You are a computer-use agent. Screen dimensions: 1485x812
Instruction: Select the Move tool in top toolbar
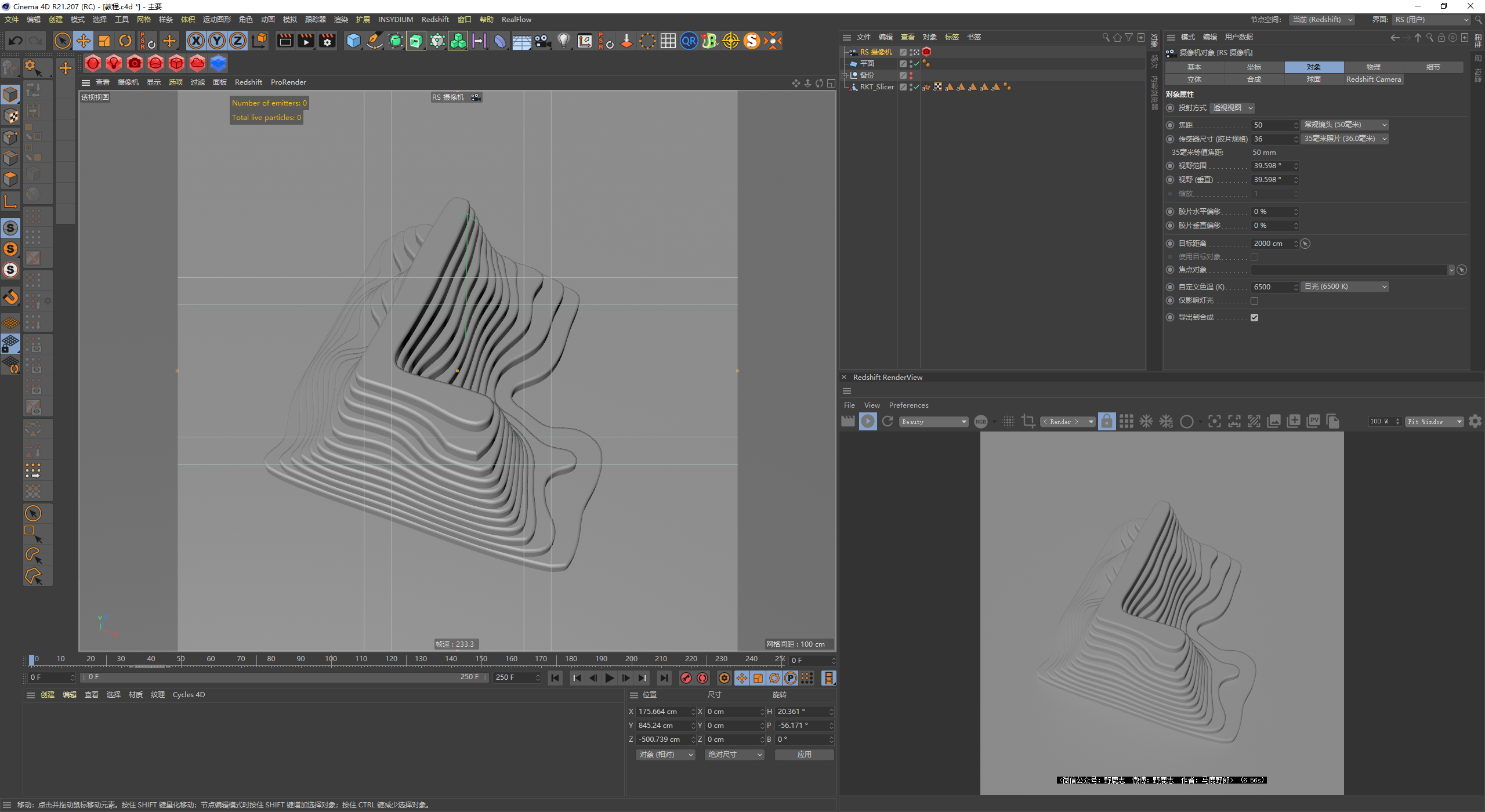tap(84, 41)
